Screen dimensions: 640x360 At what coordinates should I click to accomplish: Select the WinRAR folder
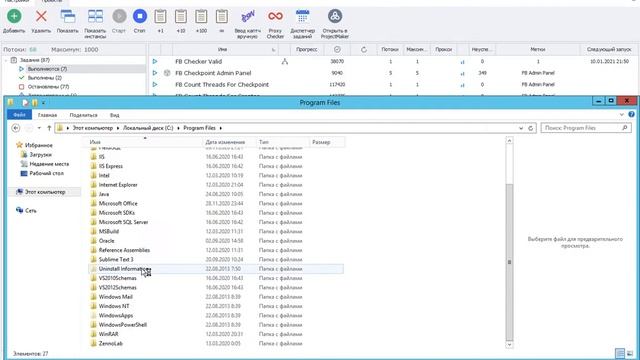pyautogui.click(x=109, y=334)
